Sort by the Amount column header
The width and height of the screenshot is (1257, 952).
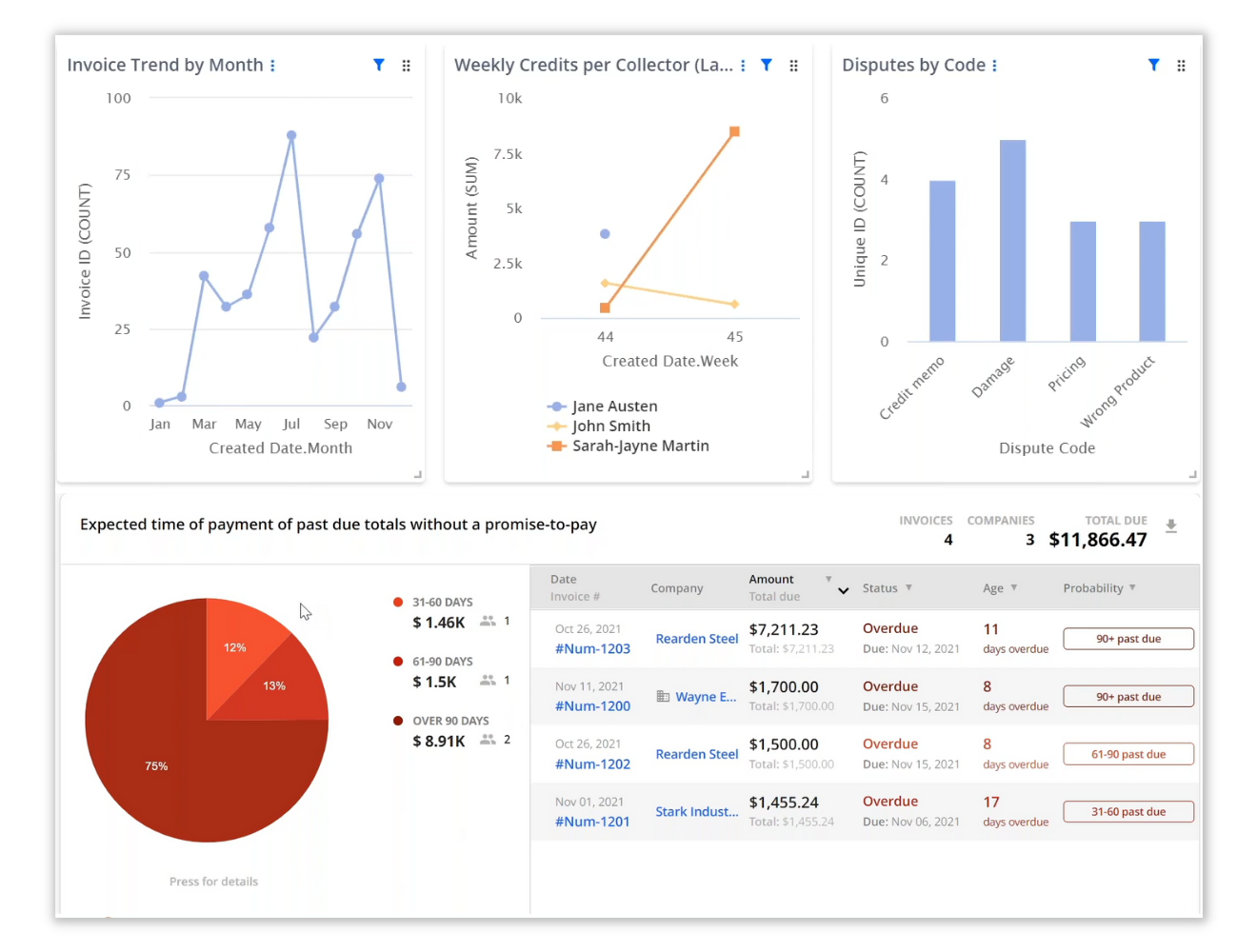pyautogui.click(x=771, y=579)
